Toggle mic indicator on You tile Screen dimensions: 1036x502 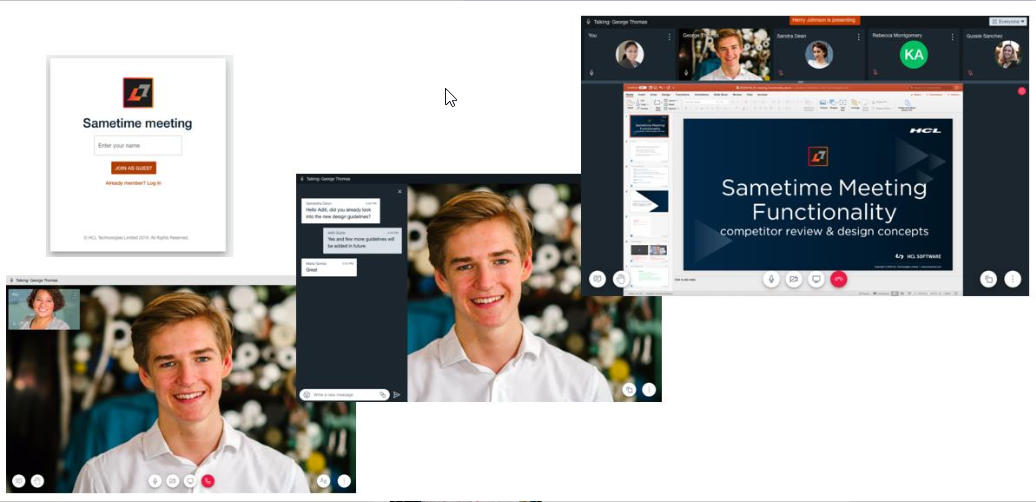pyautogui.click(x=591, y=73)
